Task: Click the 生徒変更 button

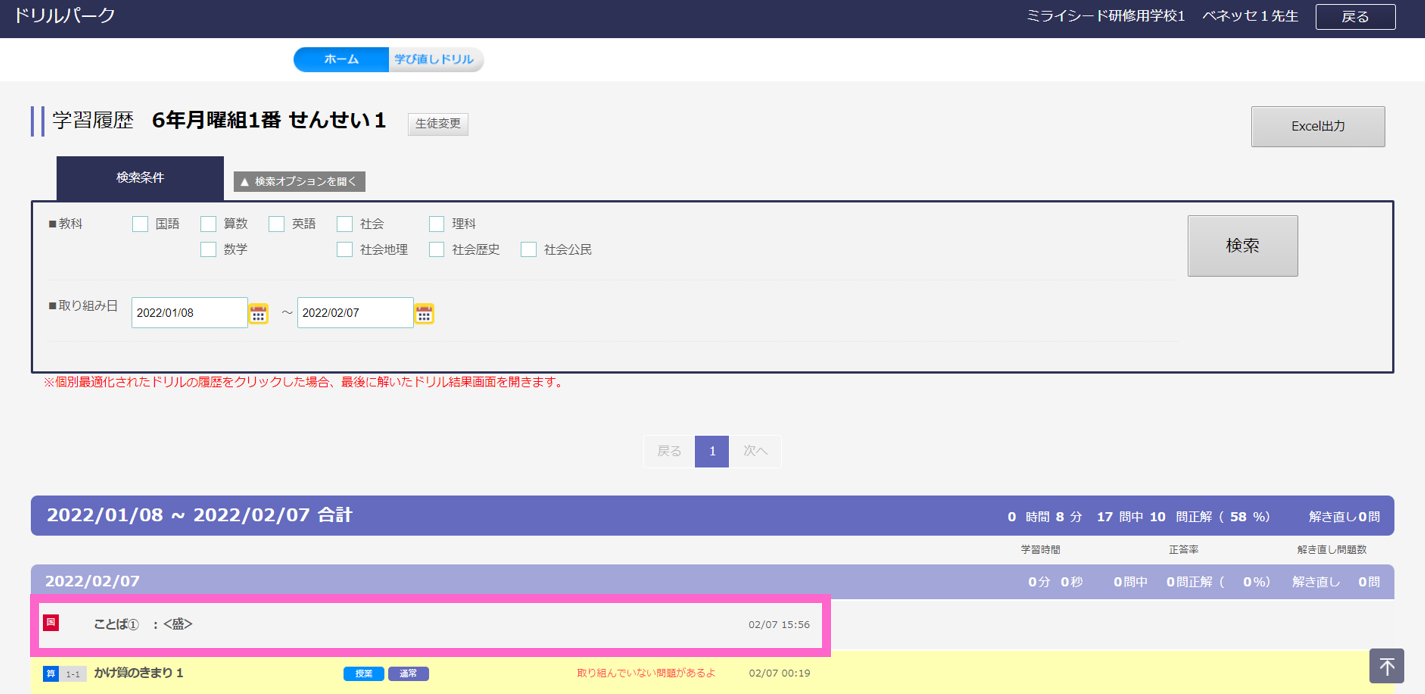Action: click(x=438, y=124)
